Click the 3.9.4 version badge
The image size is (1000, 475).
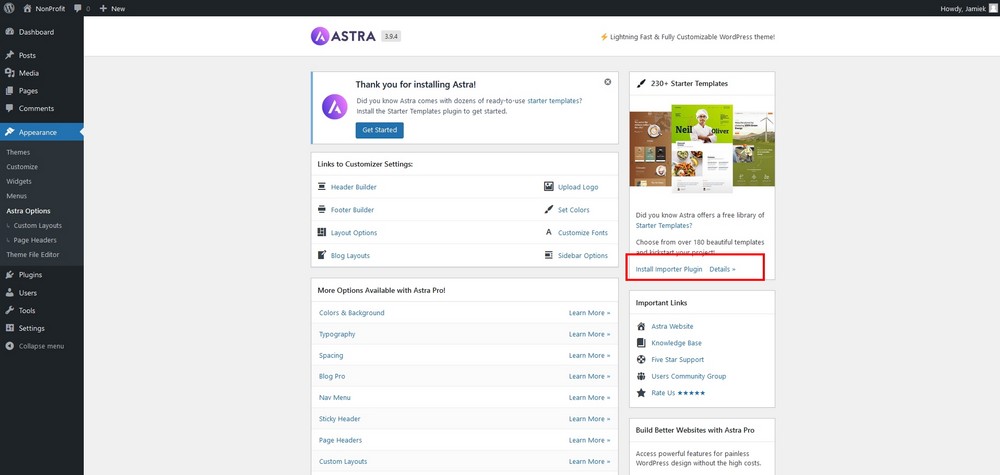click(x=391, y=36)
